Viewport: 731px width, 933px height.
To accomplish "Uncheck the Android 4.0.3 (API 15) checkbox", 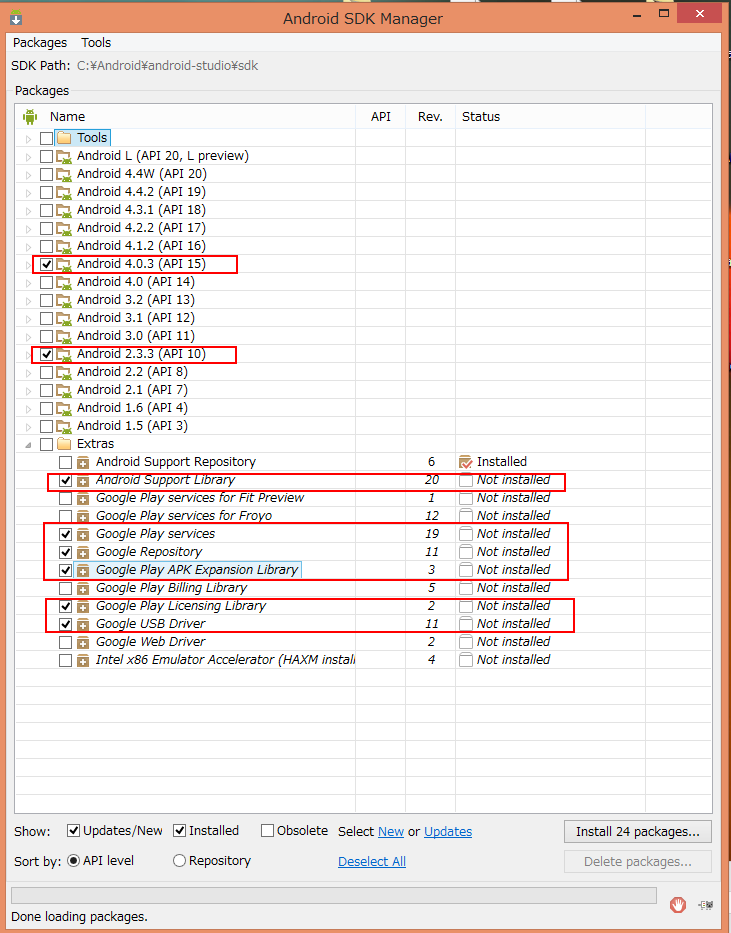I will [46, 264].
